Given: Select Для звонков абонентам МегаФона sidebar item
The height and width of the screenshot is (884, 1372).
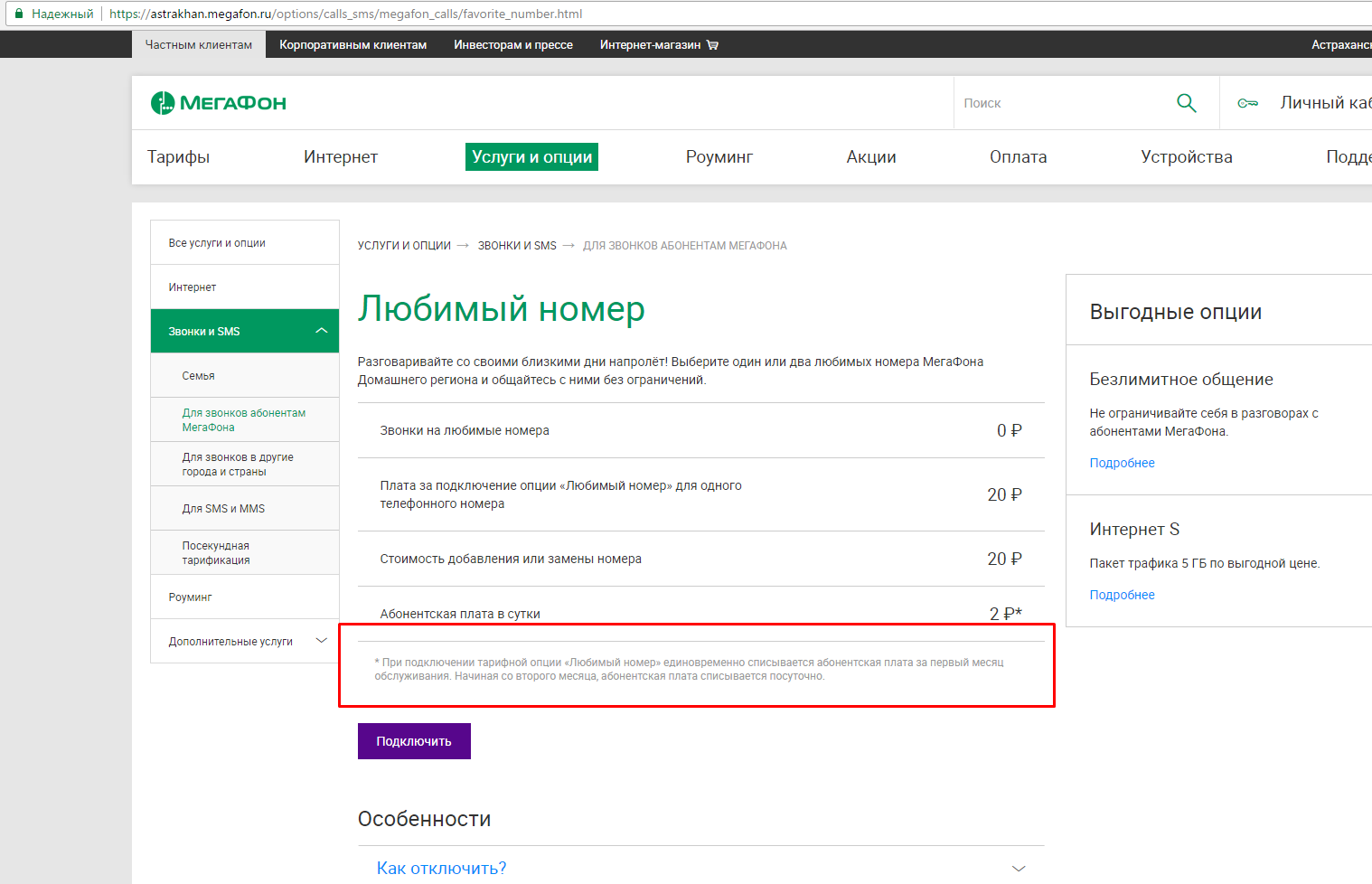Looking at the screenshot, I should point(245,420).
